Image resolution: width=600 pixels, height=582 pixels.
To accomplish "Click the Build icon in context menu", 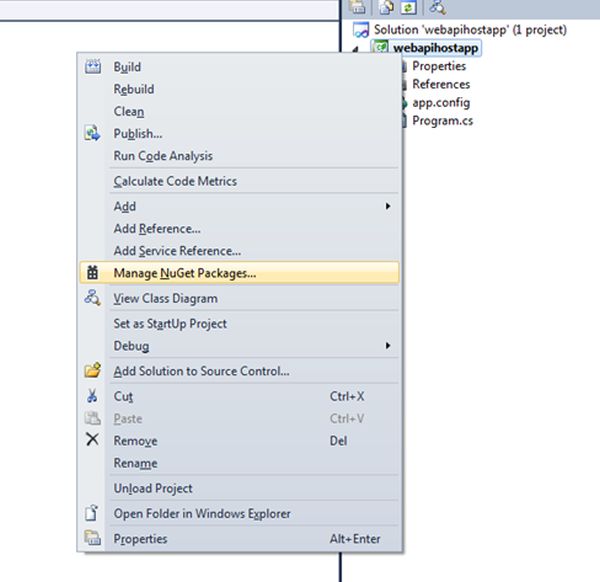I will coord(93,67).
